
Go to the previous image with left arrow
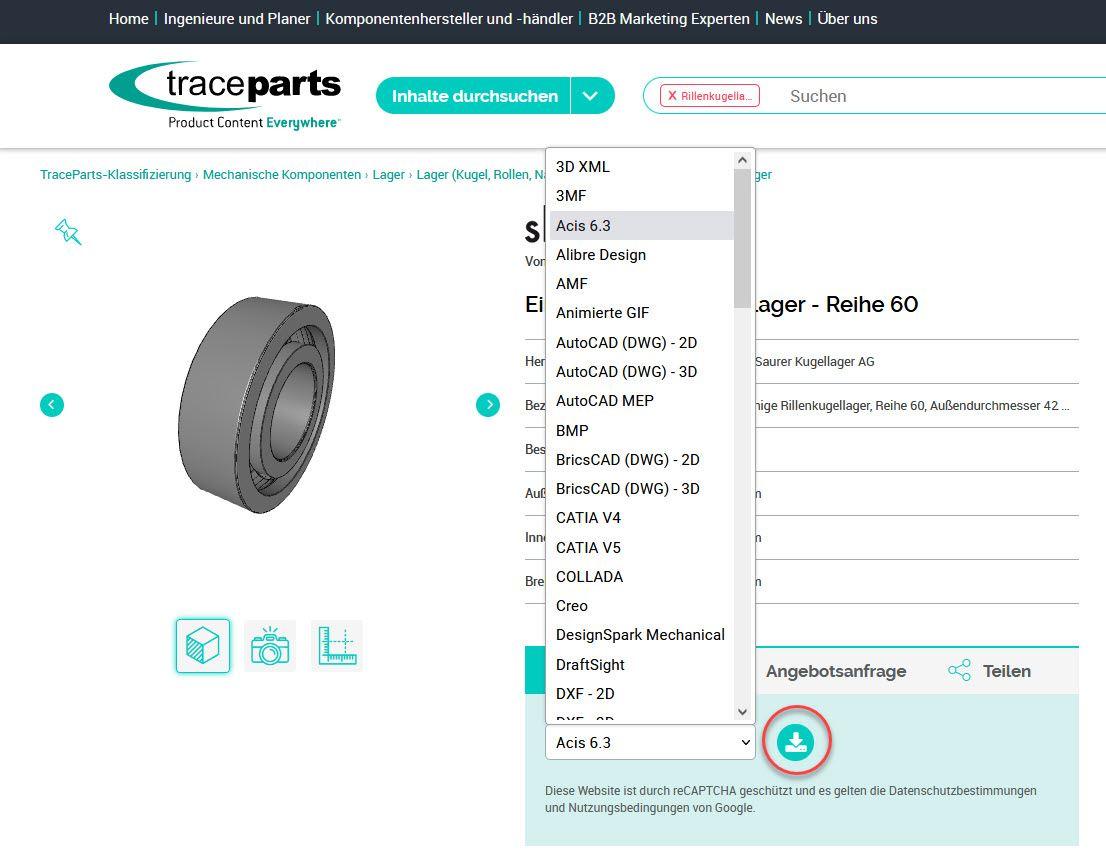tap(52, 404)
